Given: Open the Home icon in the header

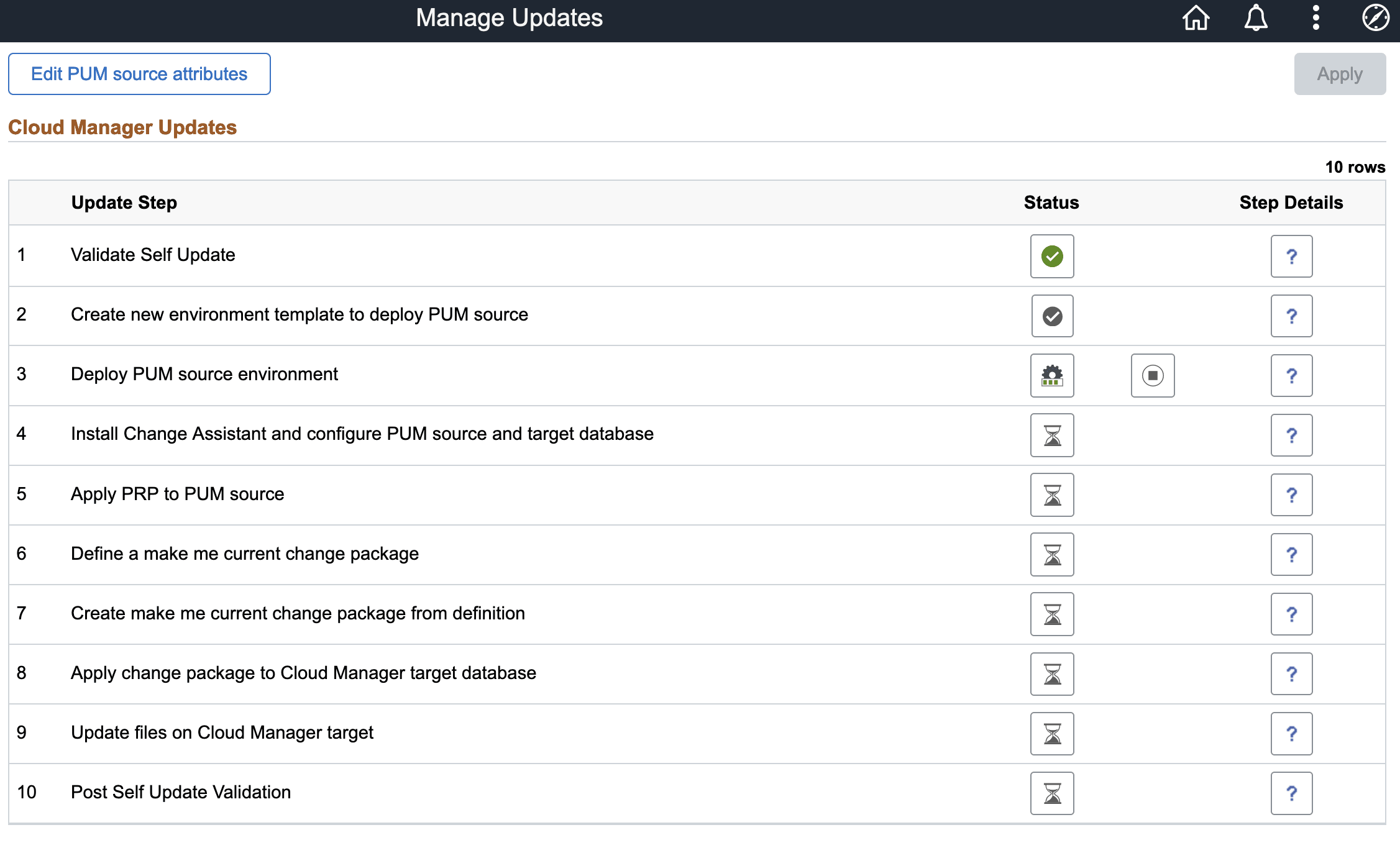Looking at the screenshot, I should point(1195,18).
